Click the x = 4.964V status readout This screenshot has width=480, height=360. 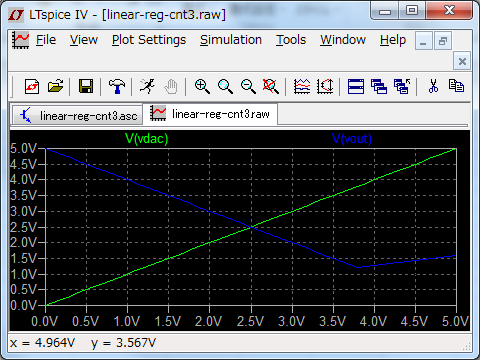pyautogui.click(x=42, y=343)
